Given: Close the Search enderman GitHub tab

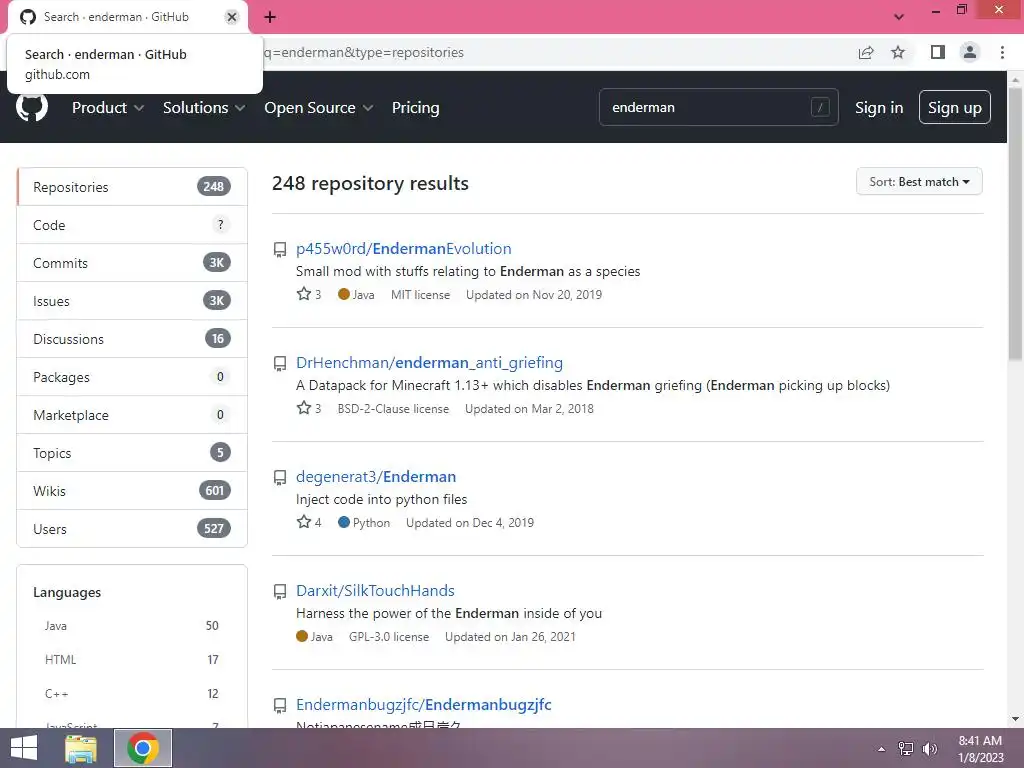Looking at the screenshot, I should (x=232, y=17).
